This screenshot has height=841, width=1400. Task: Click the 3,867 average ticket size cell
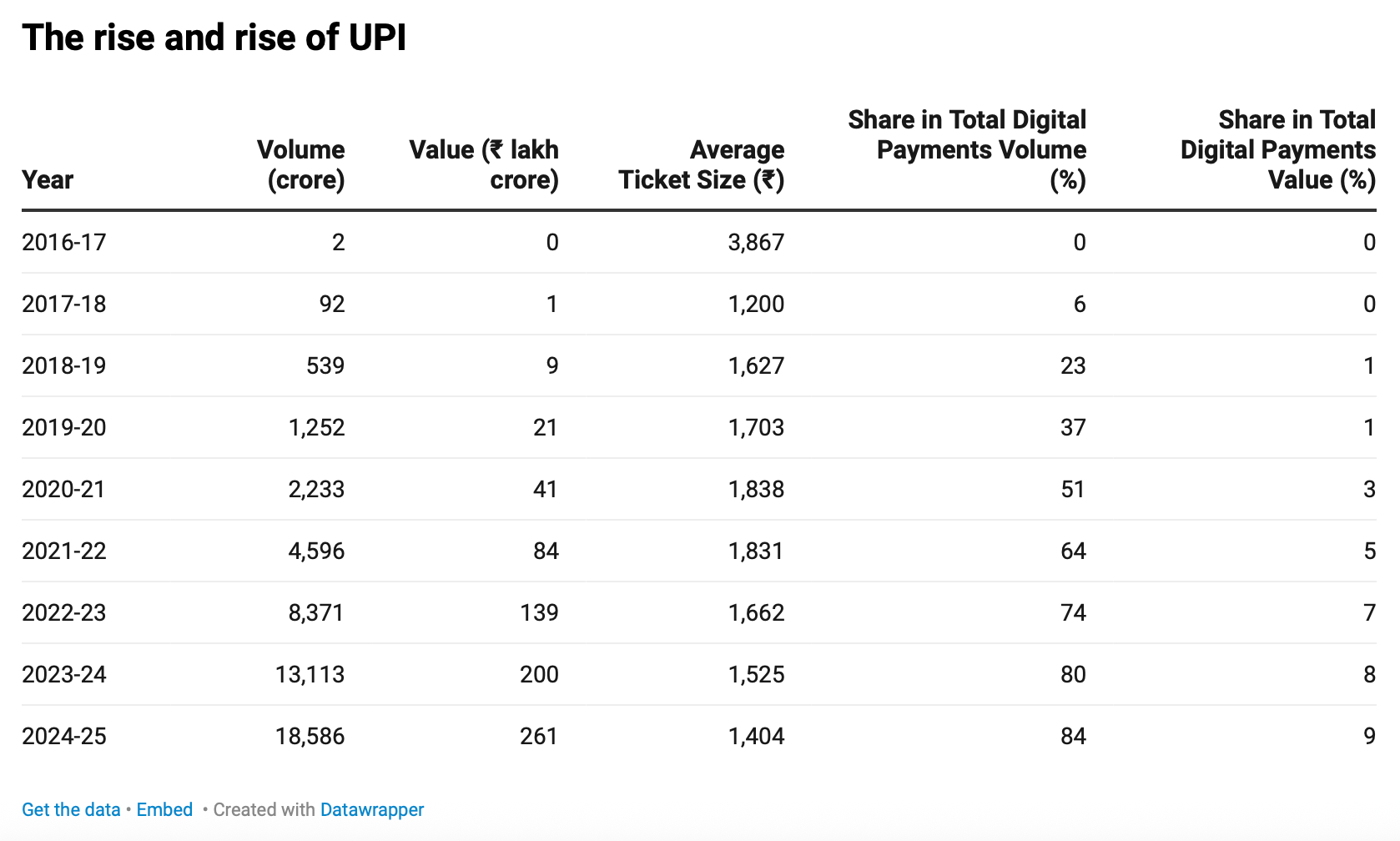tap(756, 242)
